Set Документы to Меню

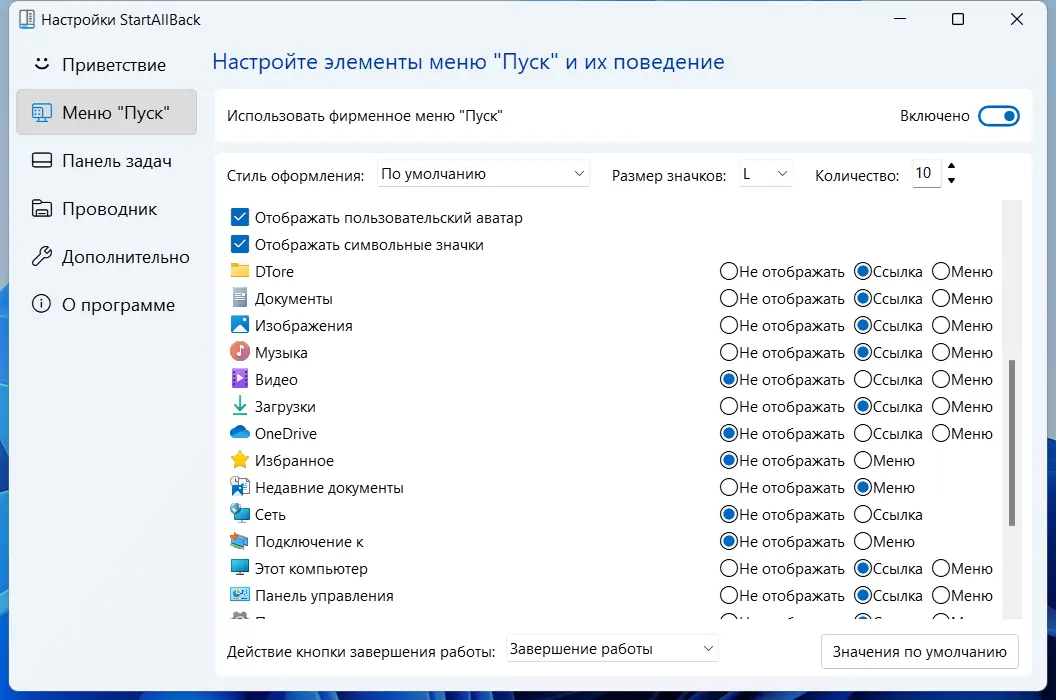pos(941,298)
